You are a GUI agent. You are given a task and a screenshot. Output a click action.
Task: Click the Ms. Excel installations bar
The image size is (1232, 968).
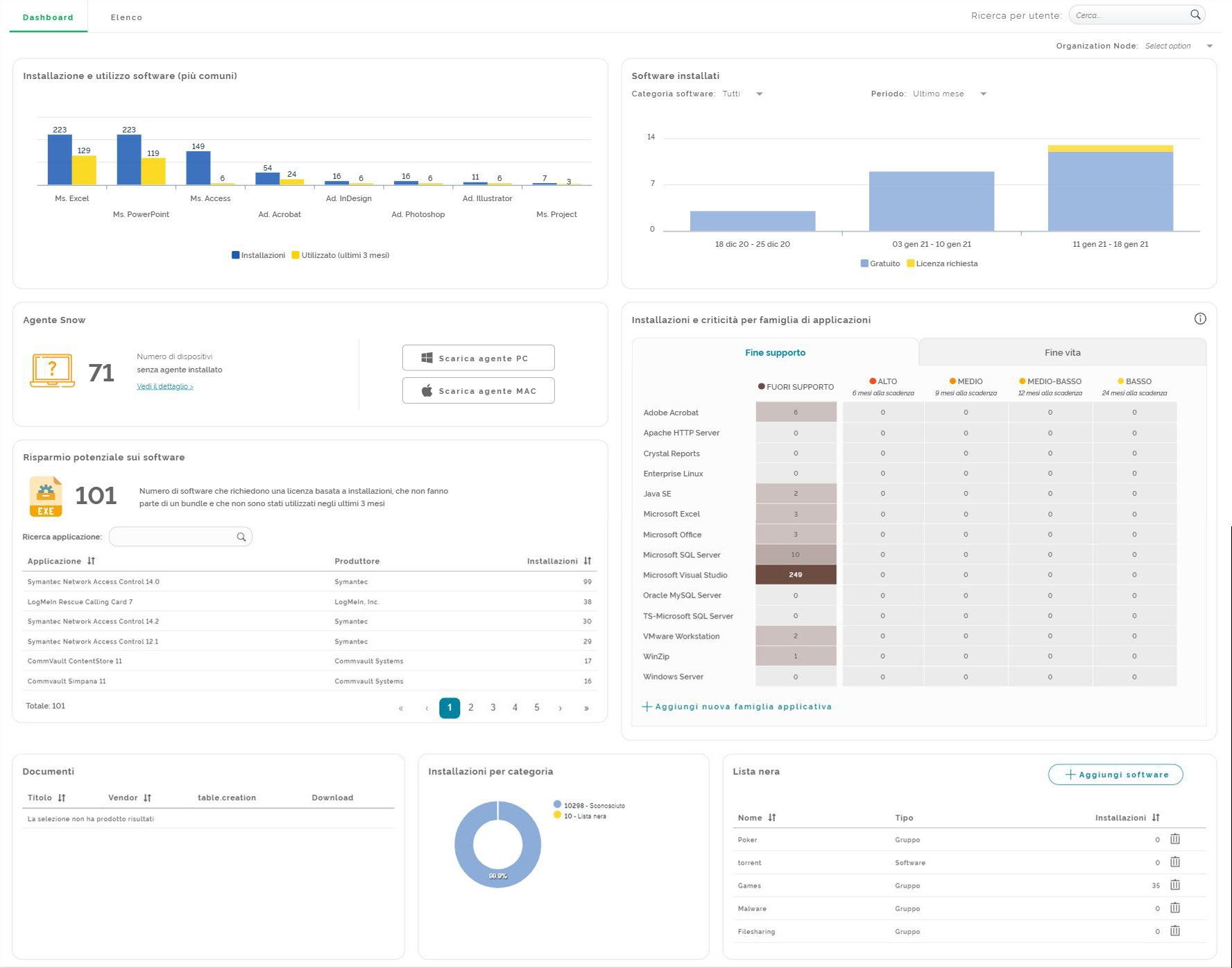click(60, 159)
